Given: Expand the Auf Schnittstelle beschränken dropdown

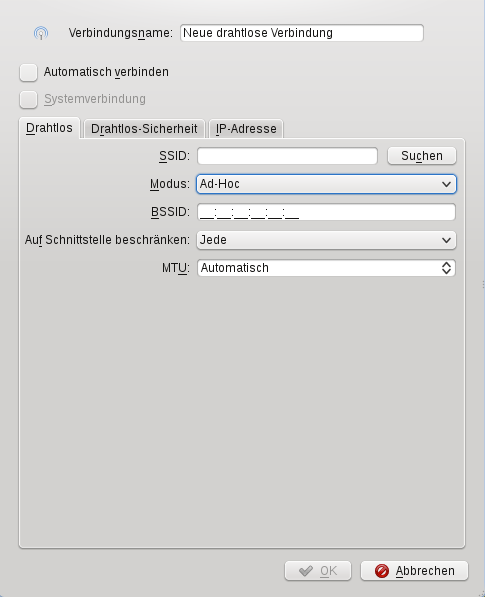Looking at the screenshot, I should coord(326,240).
